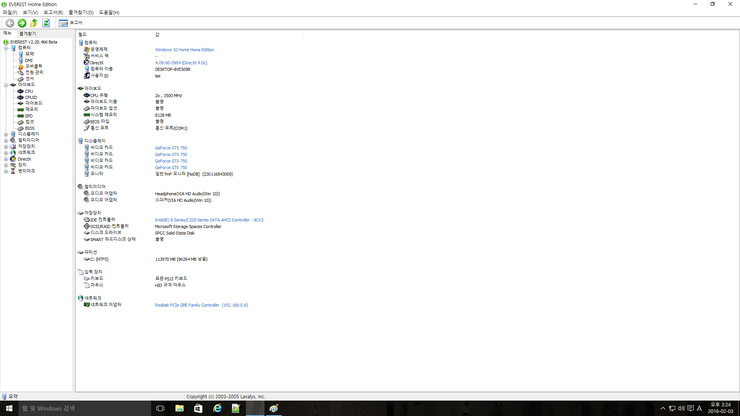Expand the 벤치마크 node in the tree

(x=6, y=171)
